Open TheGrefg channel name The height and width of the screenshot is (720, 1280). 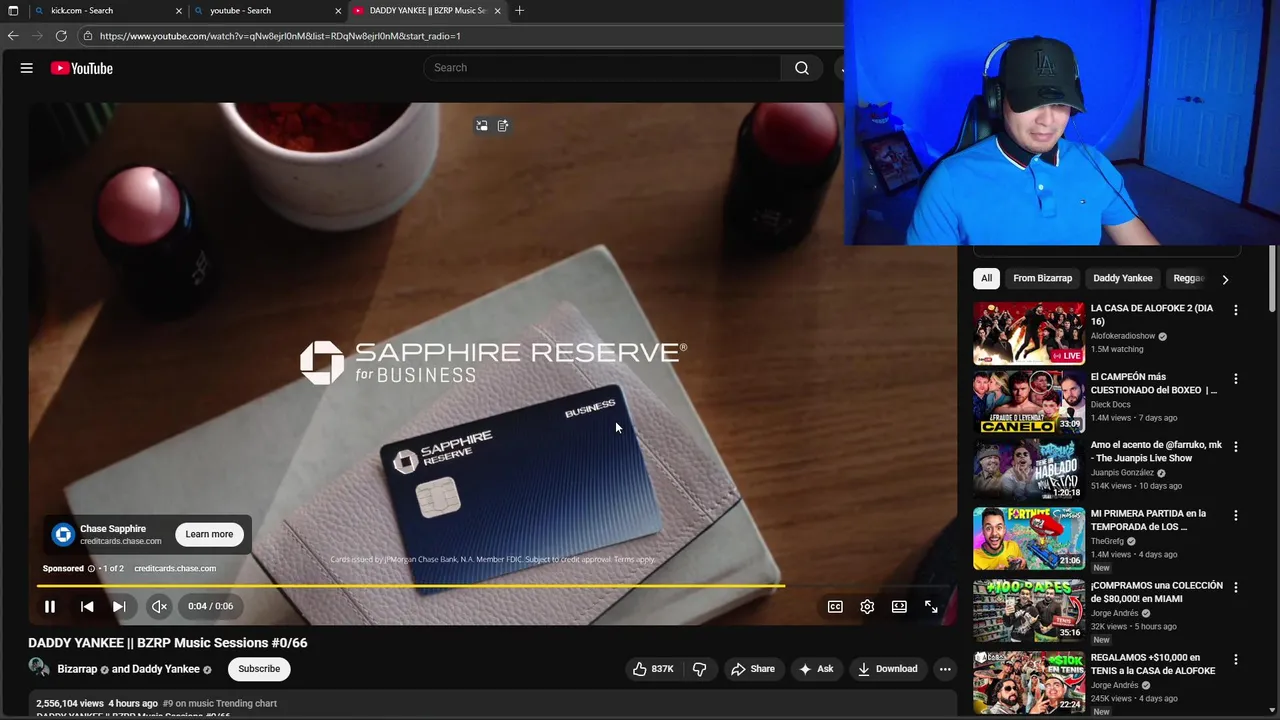pyautogui.click(x=1107, y=541)
